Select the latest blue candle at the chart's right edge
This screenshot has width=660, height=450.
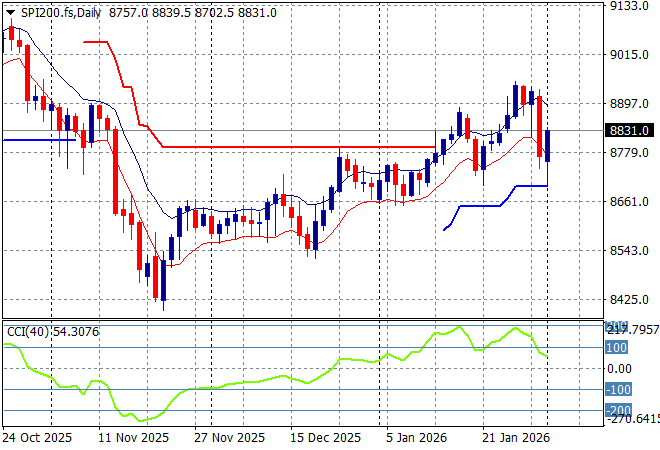pyautogui.click(x=548, y=146)
